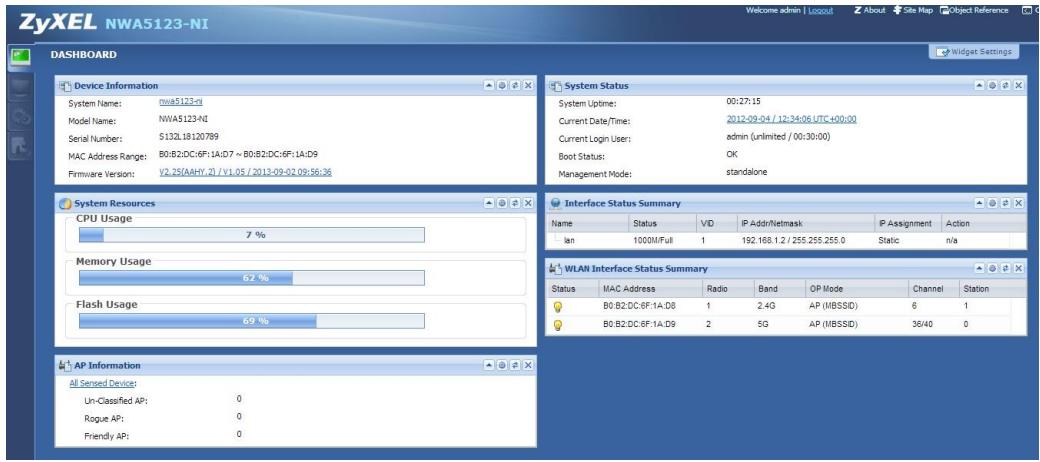1040x462 pixels.
Task: Click serial number S132L18120789
Action: pos(189,137)
